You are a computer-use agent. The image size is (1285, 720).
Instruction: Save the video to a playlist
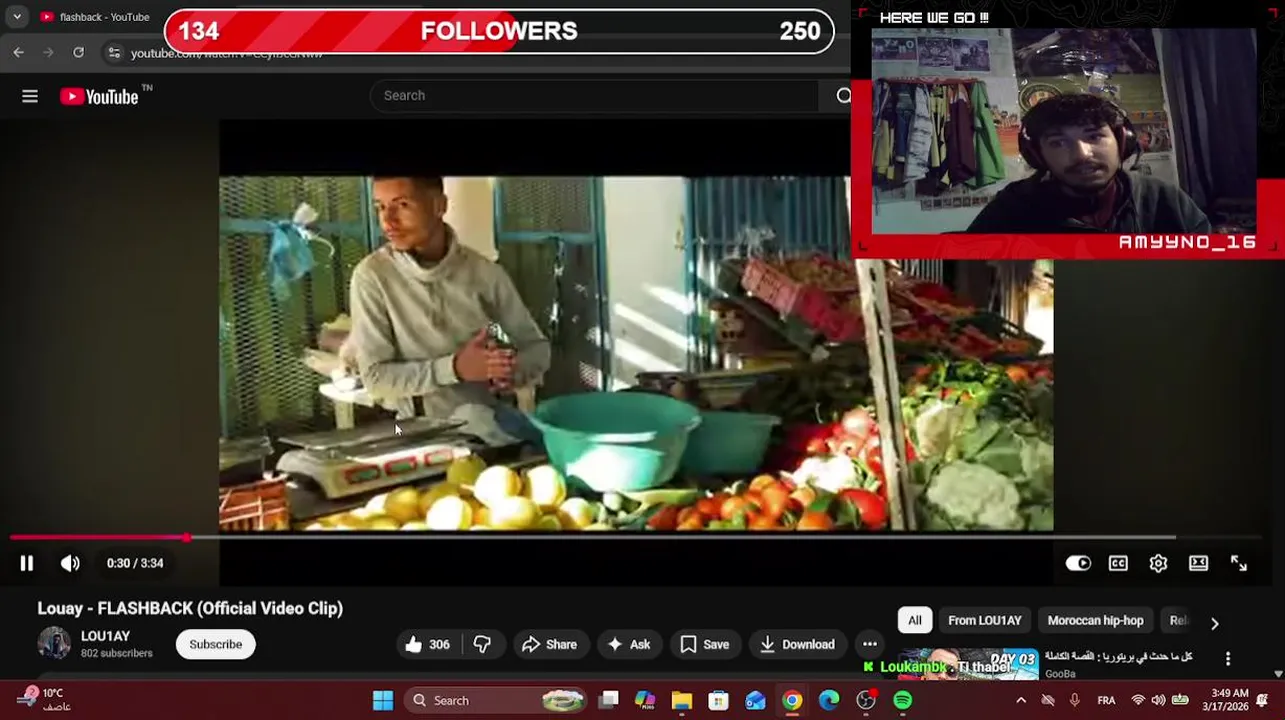pos(705,645)
